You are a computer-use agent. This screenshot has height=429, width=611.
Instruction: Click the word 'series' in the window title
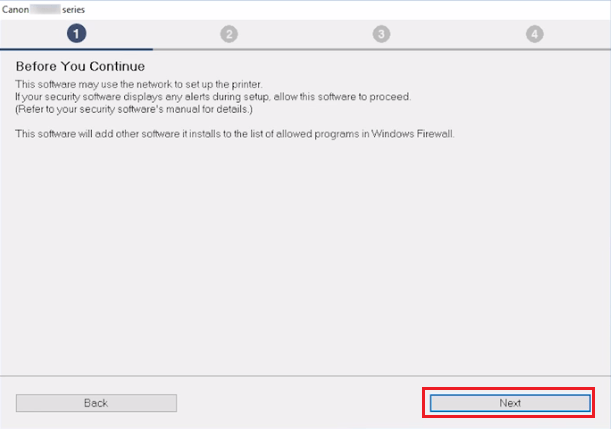point(74,10)
